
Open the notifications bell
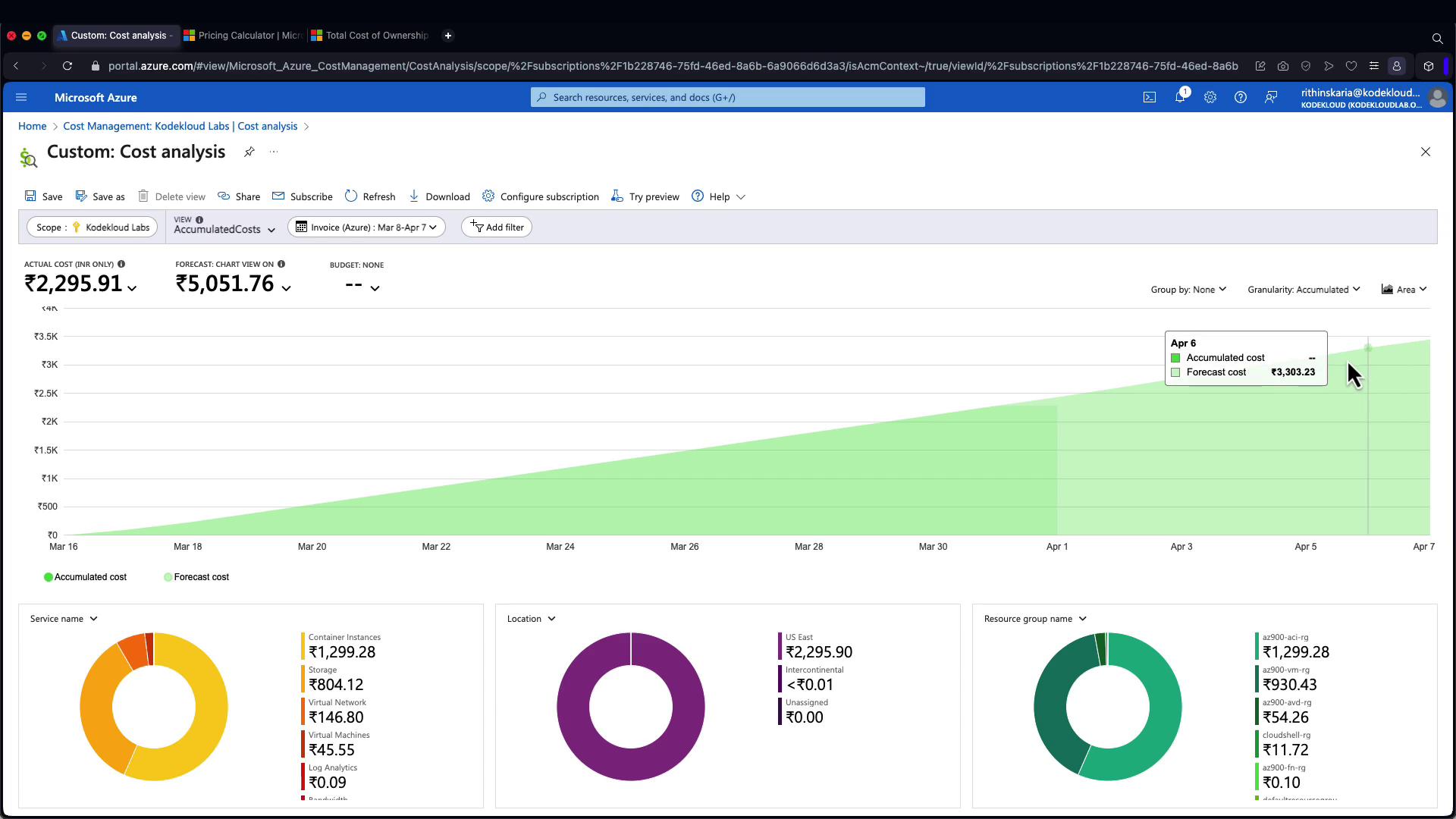coord(1180,97)
